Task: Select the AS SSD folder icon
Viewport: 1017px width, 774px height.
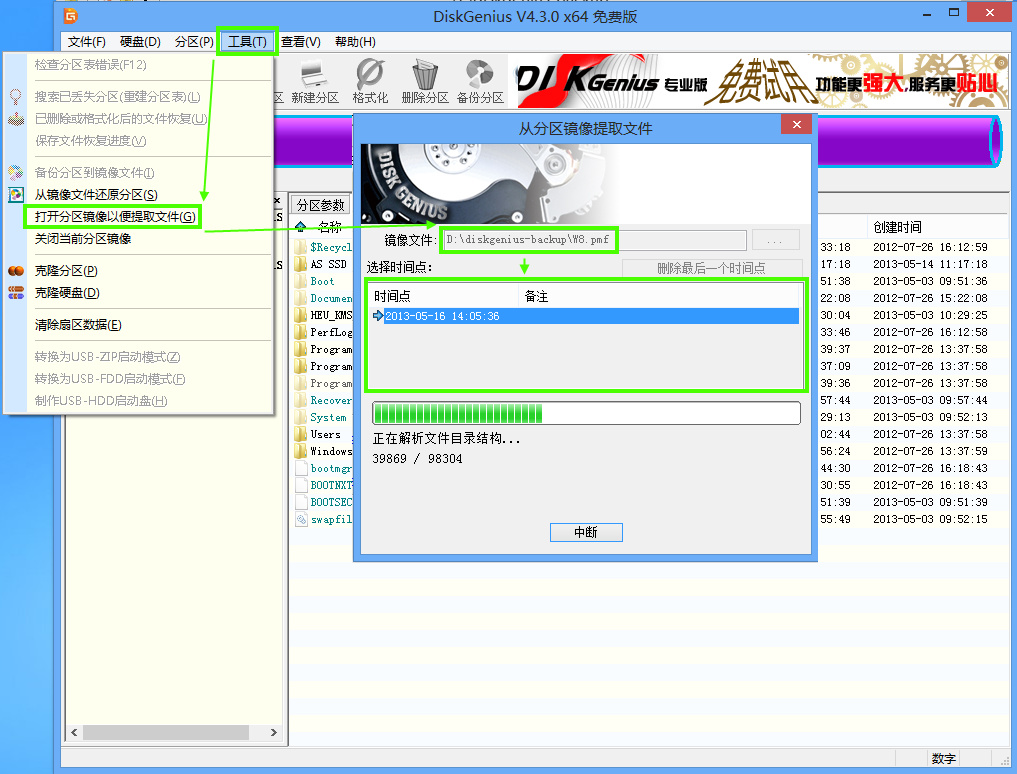Action: [x=300, y=264]
